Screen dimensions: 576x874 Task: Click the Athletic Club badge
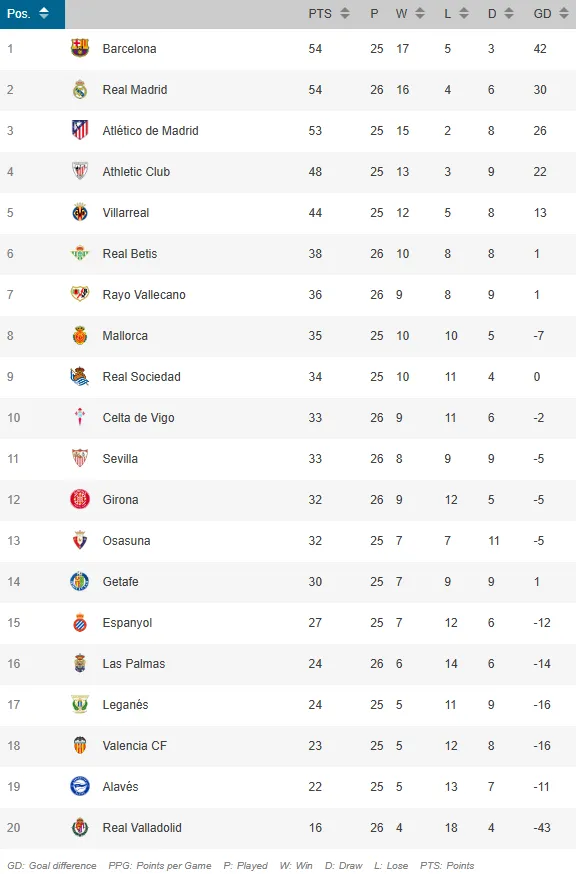[x=82, y=171]
